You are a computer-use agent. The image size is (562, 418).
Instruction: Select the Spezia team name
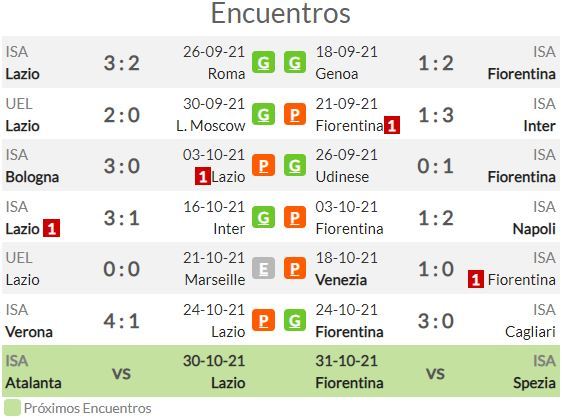point(534,383)
